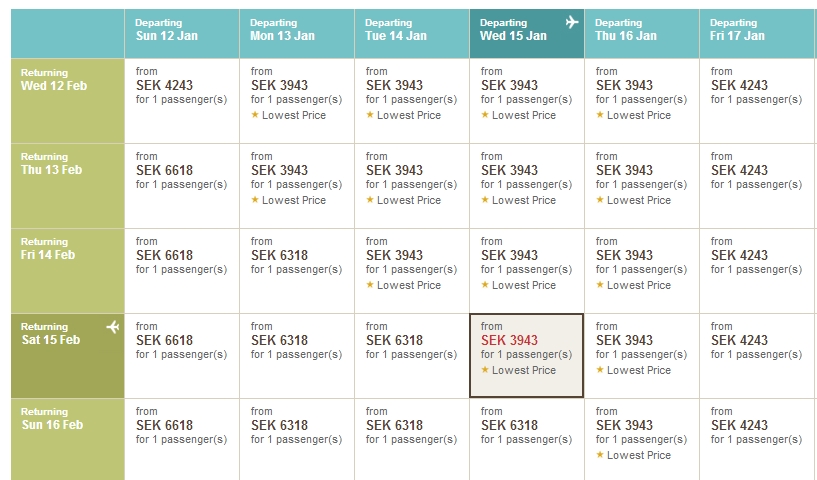817x480 pixels.
Task: Click Lowest Price star for Mon 13 Jan, Wed 12 Feb
Action: [x=255, y=115]
